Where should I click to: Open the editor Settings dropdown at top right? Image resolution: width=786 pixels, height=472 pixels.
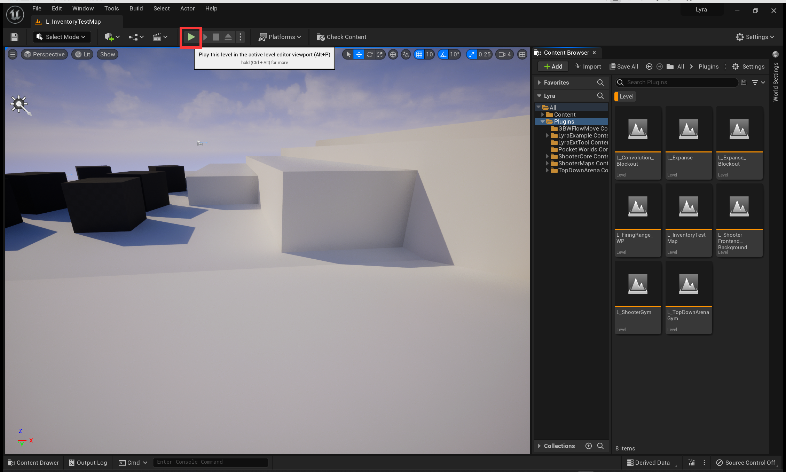click(755, 37)
